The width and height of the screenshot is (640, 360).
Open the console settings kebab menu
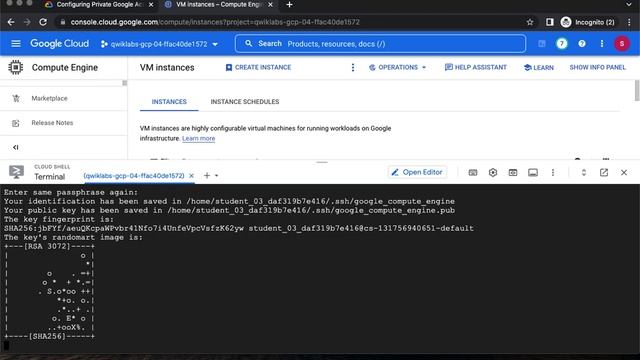click(602, 44)
